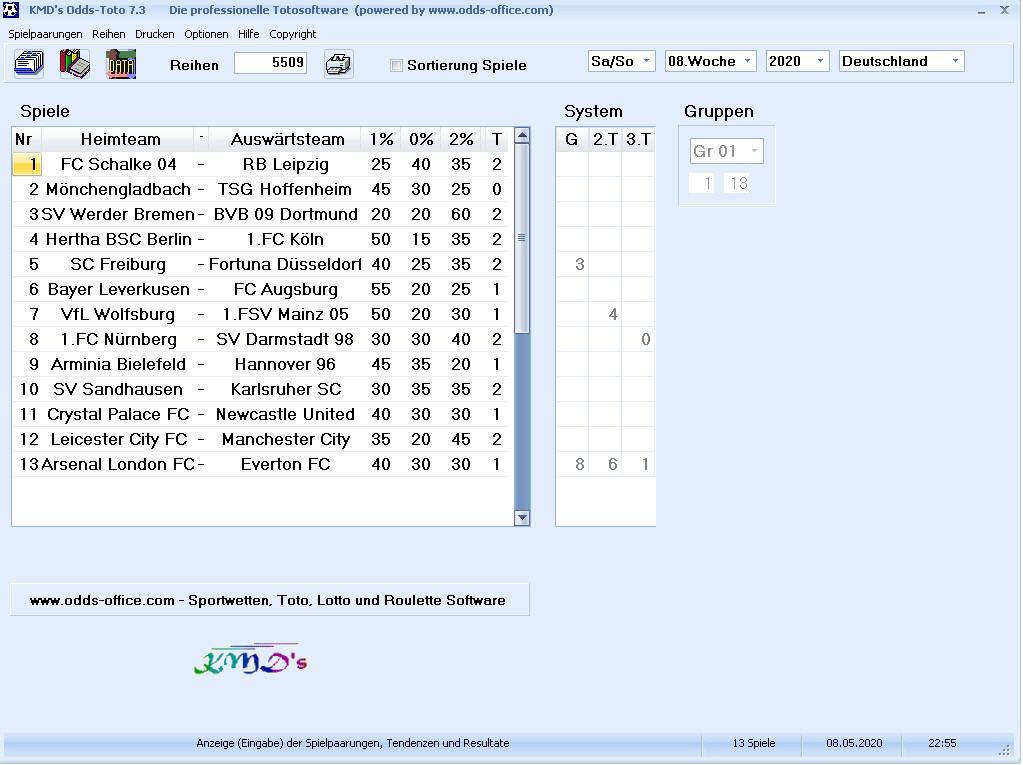Select RB Leipzig away team cell
The image size is (1023, 765).
coord(286,164)
